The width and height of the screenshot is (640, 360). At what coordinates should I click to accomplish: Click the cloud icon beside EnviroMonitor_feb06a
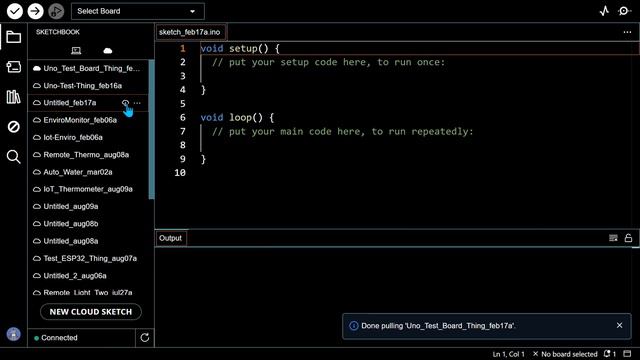pos(37,120)
